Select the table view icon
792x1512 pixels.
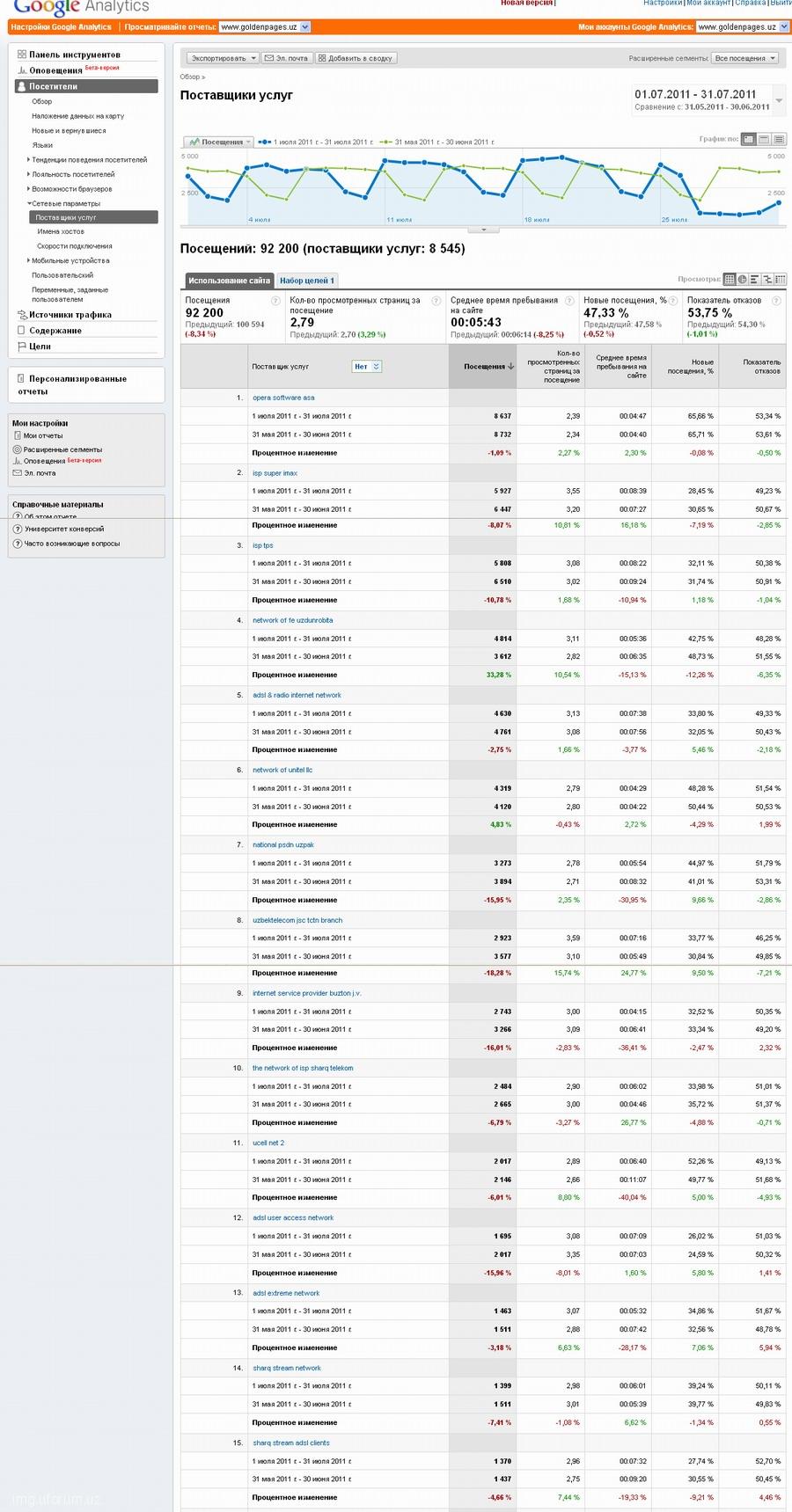coord(730,280)
